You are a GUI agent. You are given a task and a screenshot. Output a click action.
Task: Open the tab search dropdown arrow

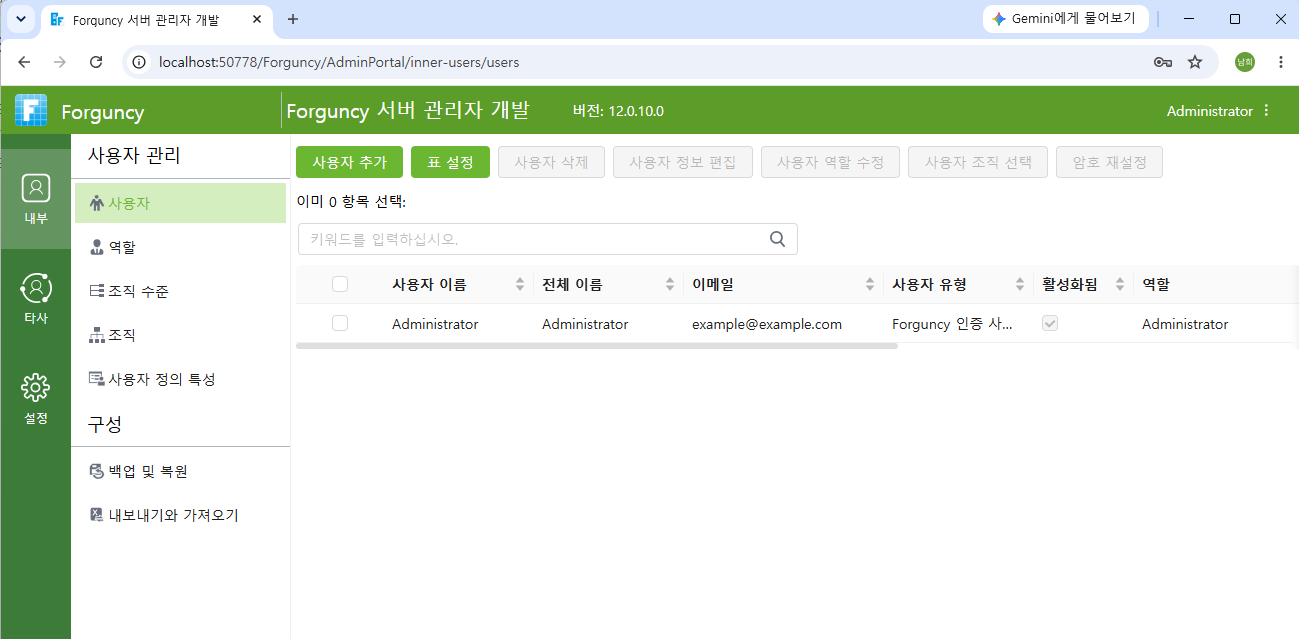pyautogui.click(x=20, y=19)
